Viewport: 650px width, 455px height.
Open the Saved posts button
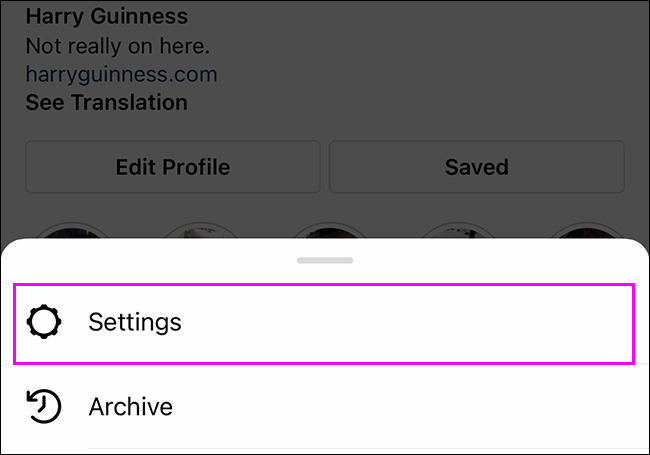[476, 167]
